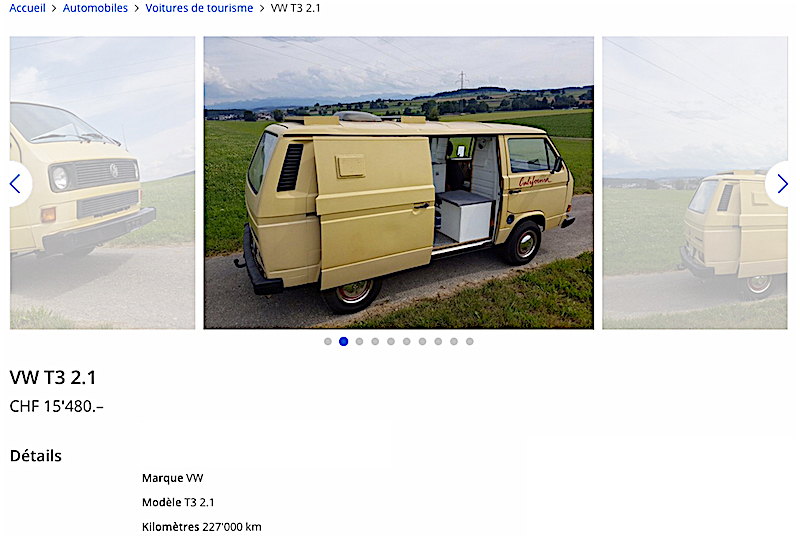The image size is (800, 541).
Task: Jump to the eighth carousel dot
Action: coord(438,341)
